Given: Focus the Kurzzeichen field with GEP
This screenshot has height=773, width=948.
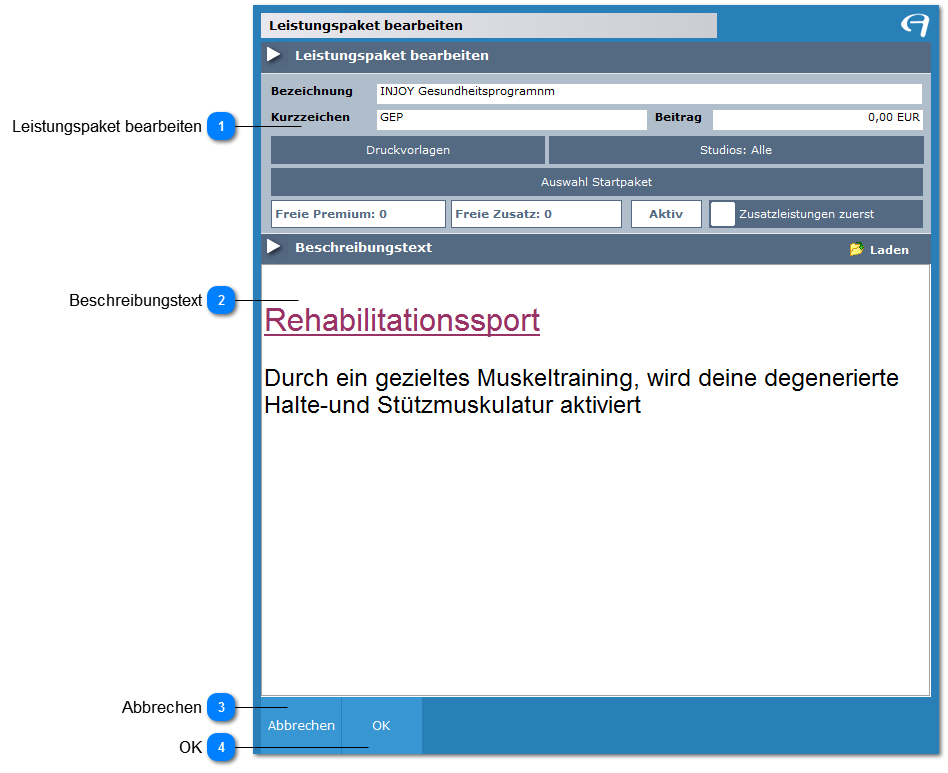Looking at the screenshot, I should (x=511, y=119).
